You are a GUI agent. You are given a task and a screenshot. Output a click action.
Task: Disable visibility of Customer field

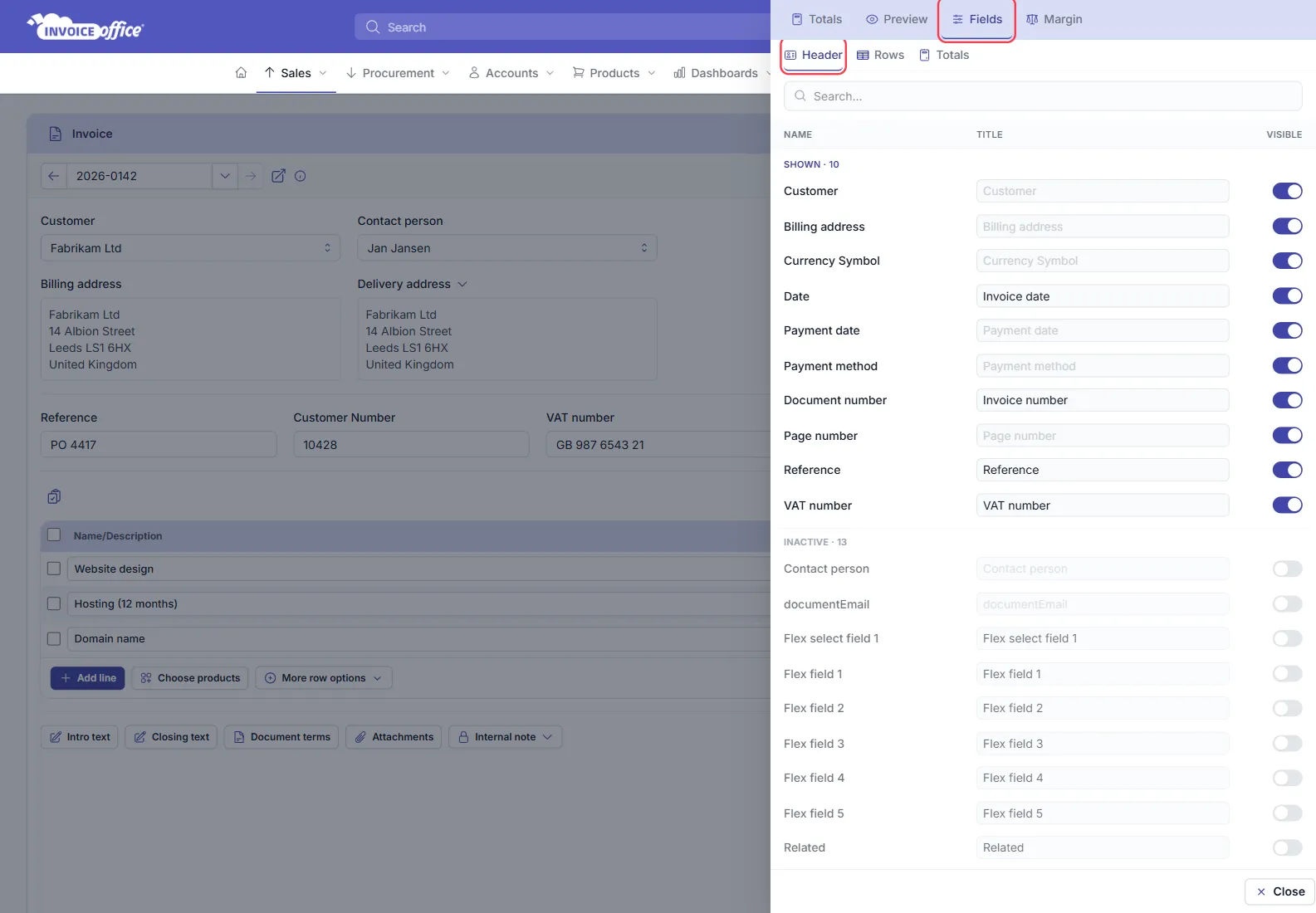pyautogui.click(x=1287, y=191)
